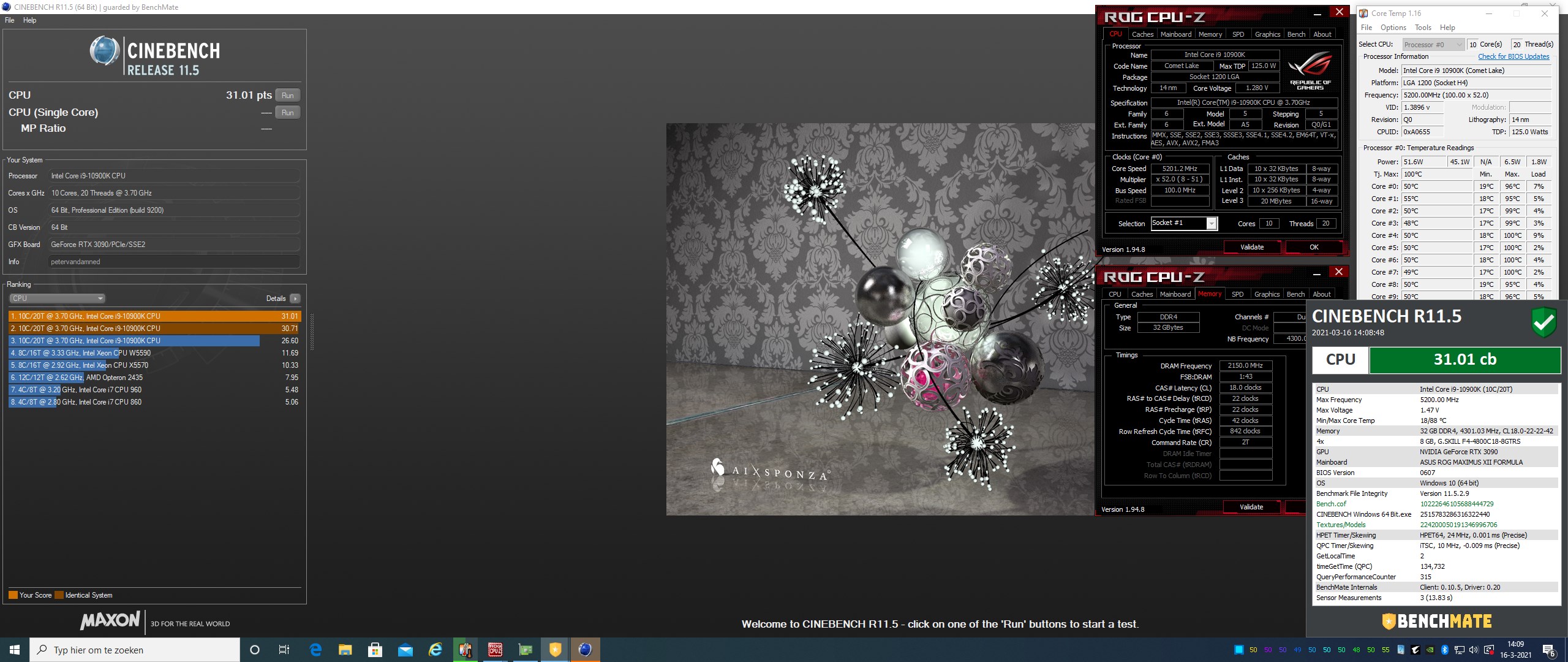Screen dimensions: 1568x662
Task: Click Check for BIOS Updates link
Action: click(1513, 56)
